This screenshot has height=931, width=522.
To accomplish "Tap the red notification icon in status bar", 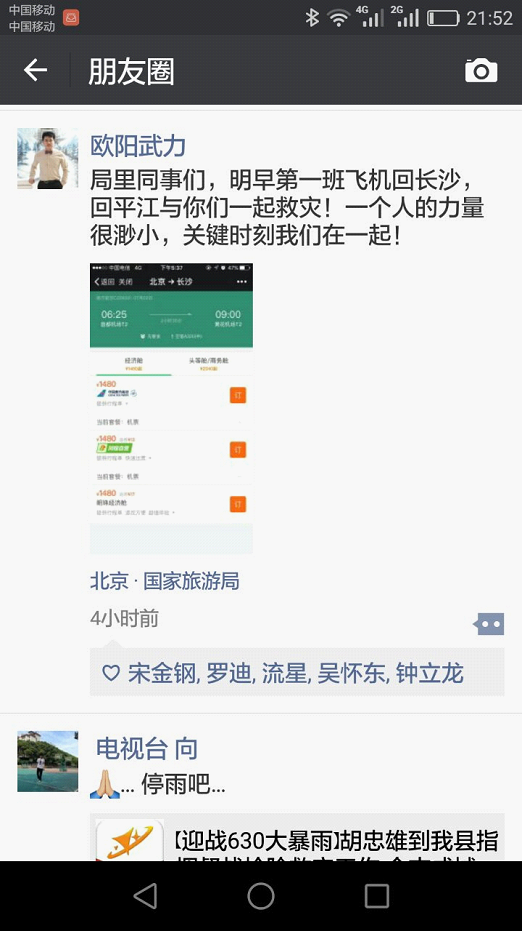I will coord(71,18).
